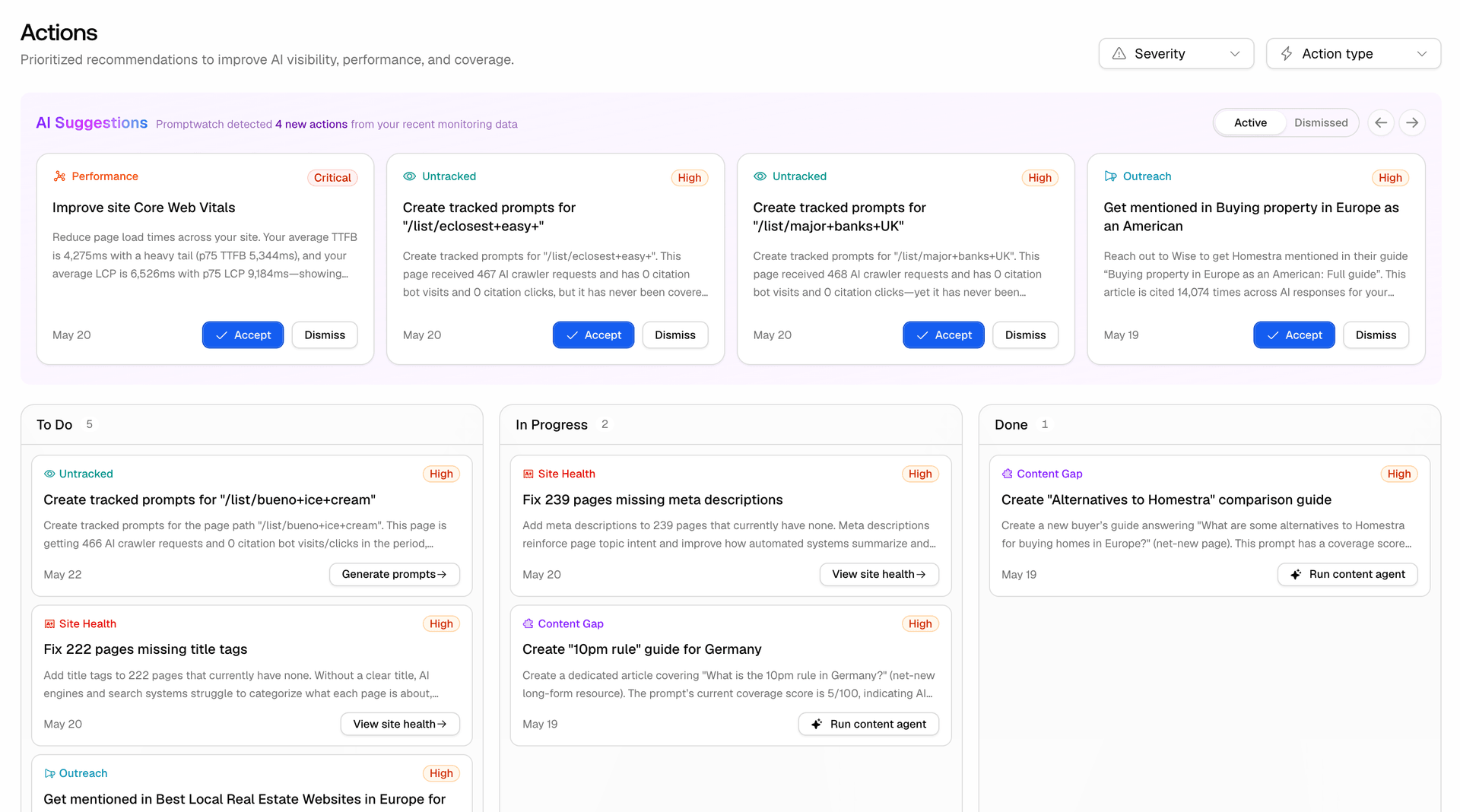
Task: Click May 22 date on bueno+ice+cream card
Action: point(62,575)
